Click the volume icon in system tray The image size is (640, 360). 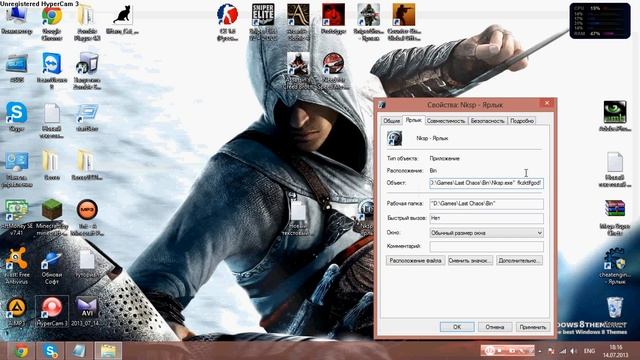574,351
